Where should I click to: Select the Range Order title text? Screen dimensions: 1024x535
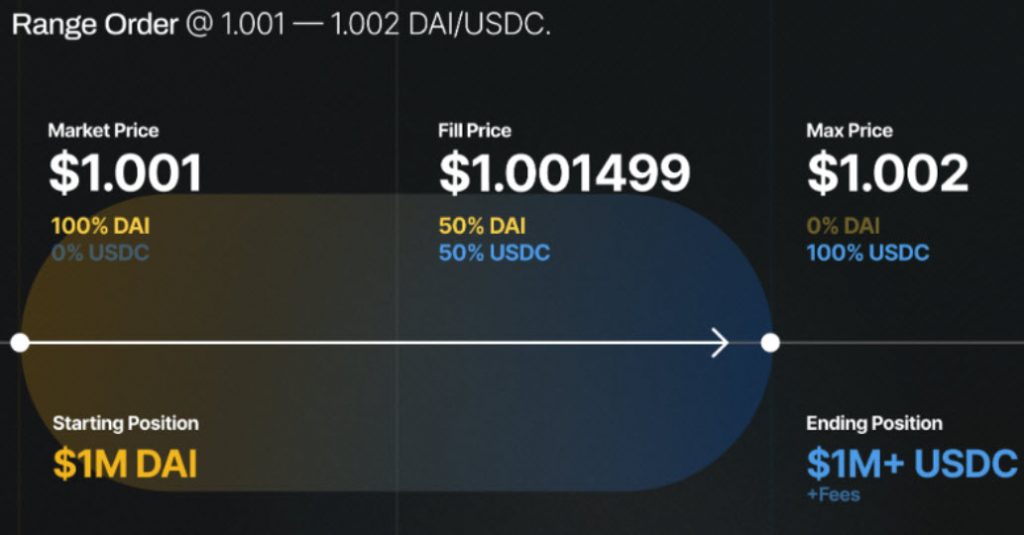[280, 23]
